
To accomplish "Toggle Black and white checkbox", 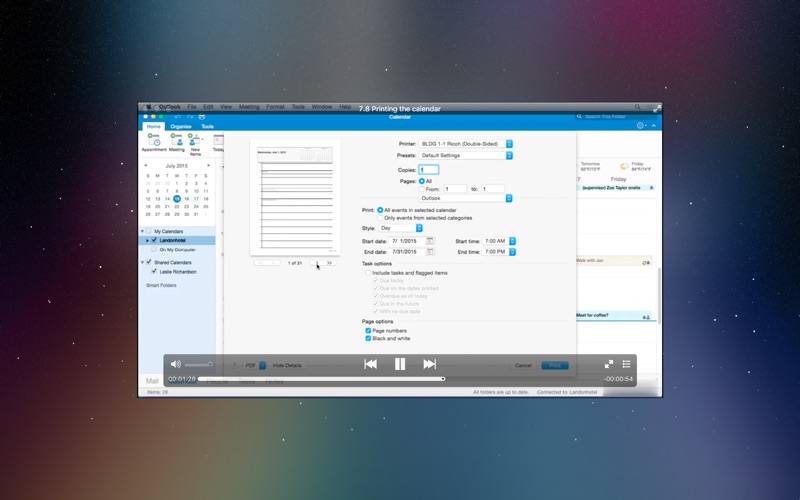I will [368, 338].
